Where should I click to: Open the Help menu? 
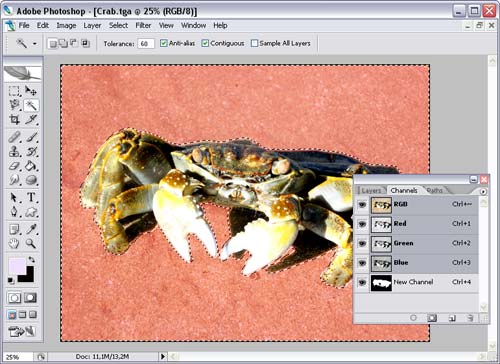point(220,25)
